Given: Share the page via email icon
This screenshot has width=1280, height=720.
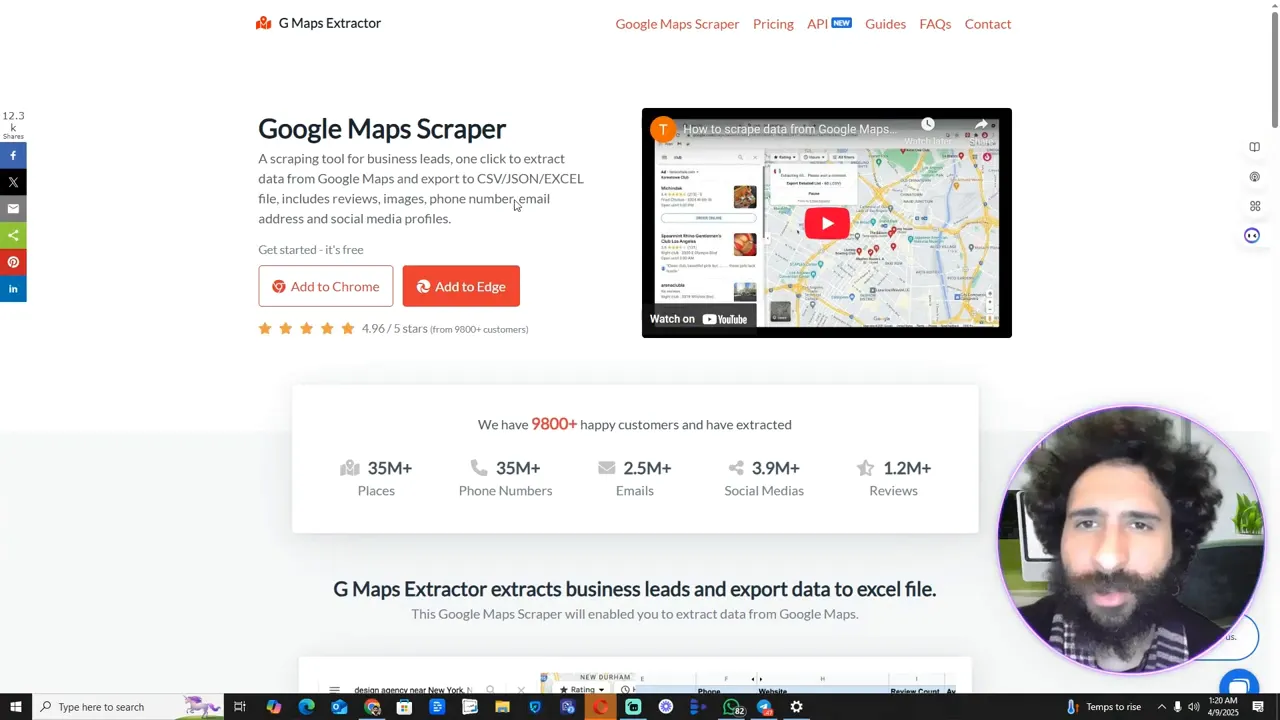Looking at the screenshot, I should click(13, 209).
